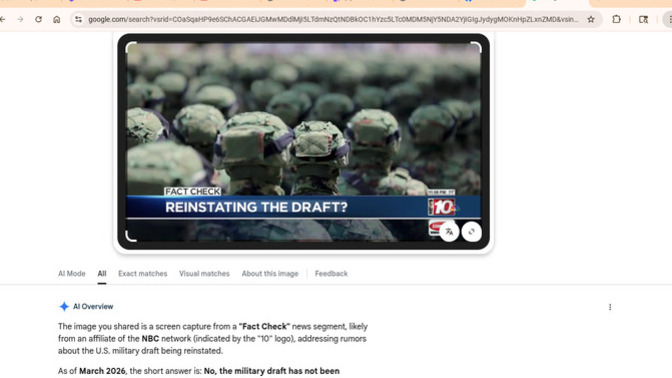The image size is (672, 378).
Task: Click the google.com address bar URL
Action: coord(333,19)
